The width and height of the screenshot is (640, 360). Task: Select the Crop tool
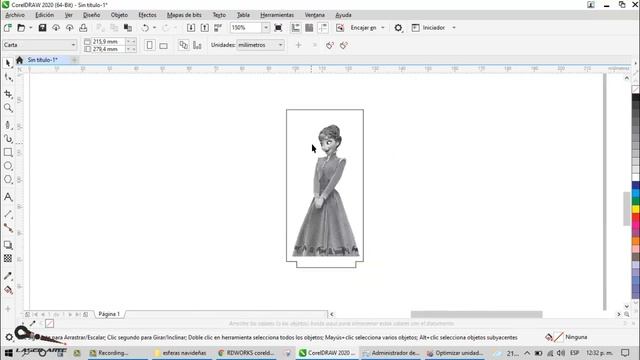coord(8,94)
